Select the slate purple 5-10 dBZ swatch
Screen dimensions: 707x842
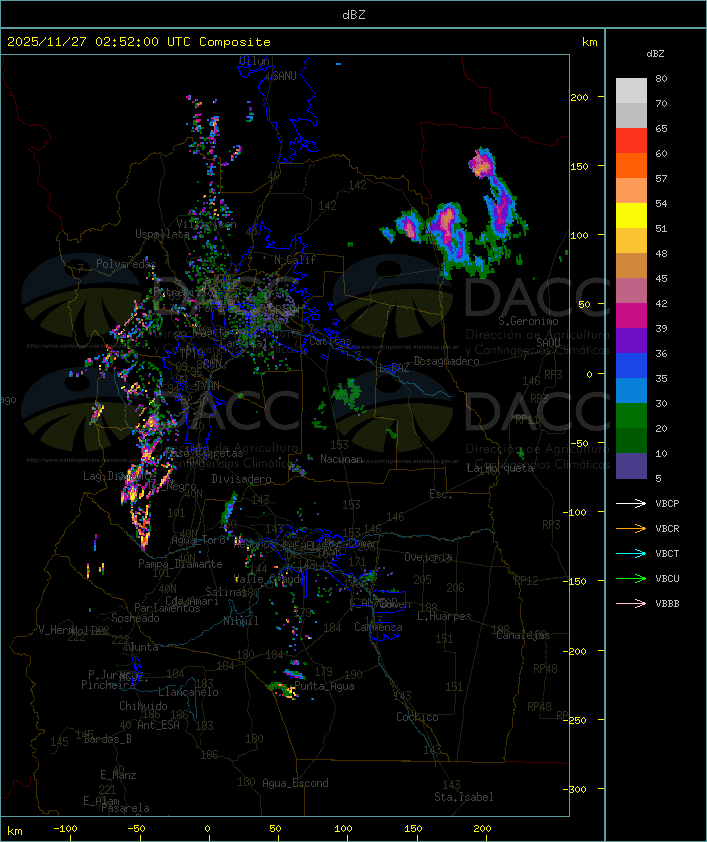(631, 466)
